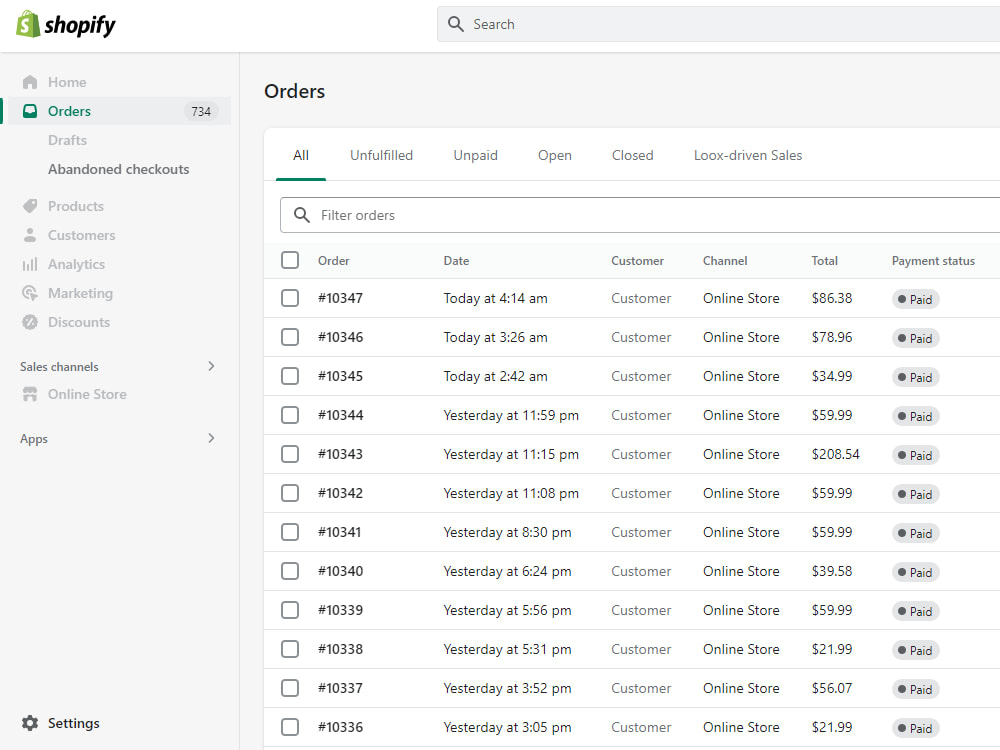Viewport: 1000px width, 750px height.
Task: Click Paid badge on order #10342
Action: (x=915, y=494)
